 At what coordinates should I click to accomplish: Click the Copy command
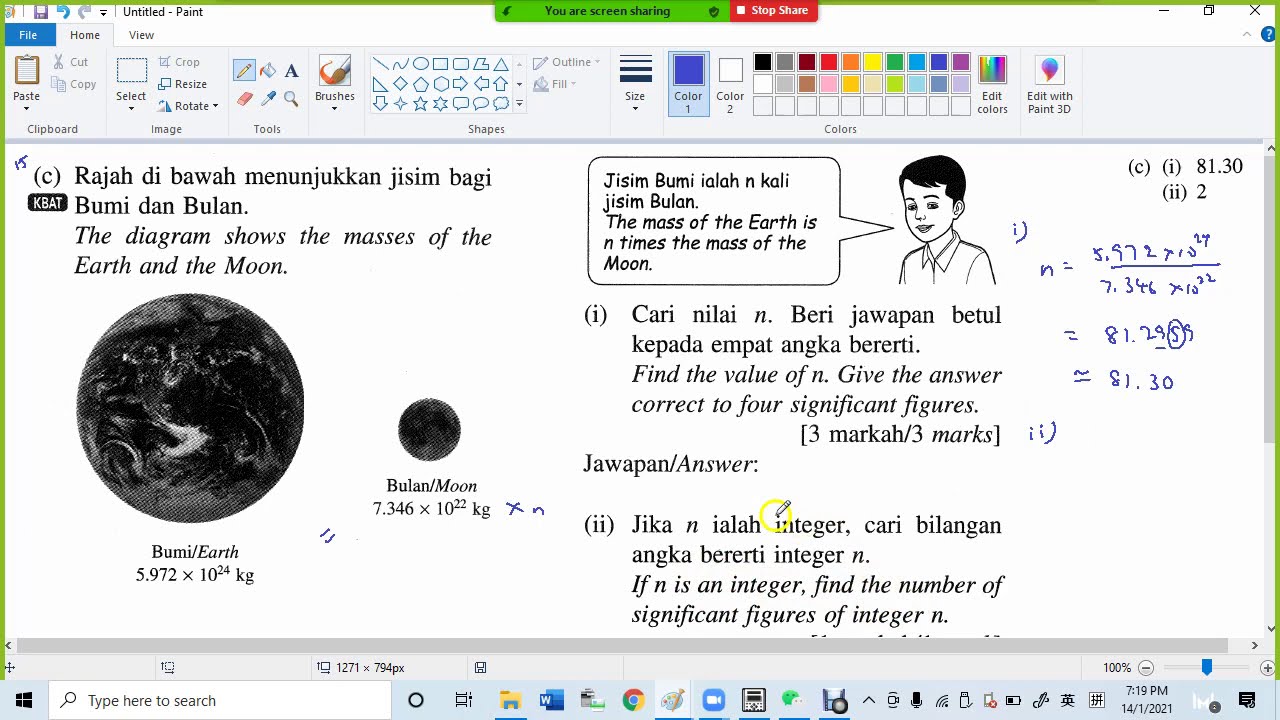(73, 84)
